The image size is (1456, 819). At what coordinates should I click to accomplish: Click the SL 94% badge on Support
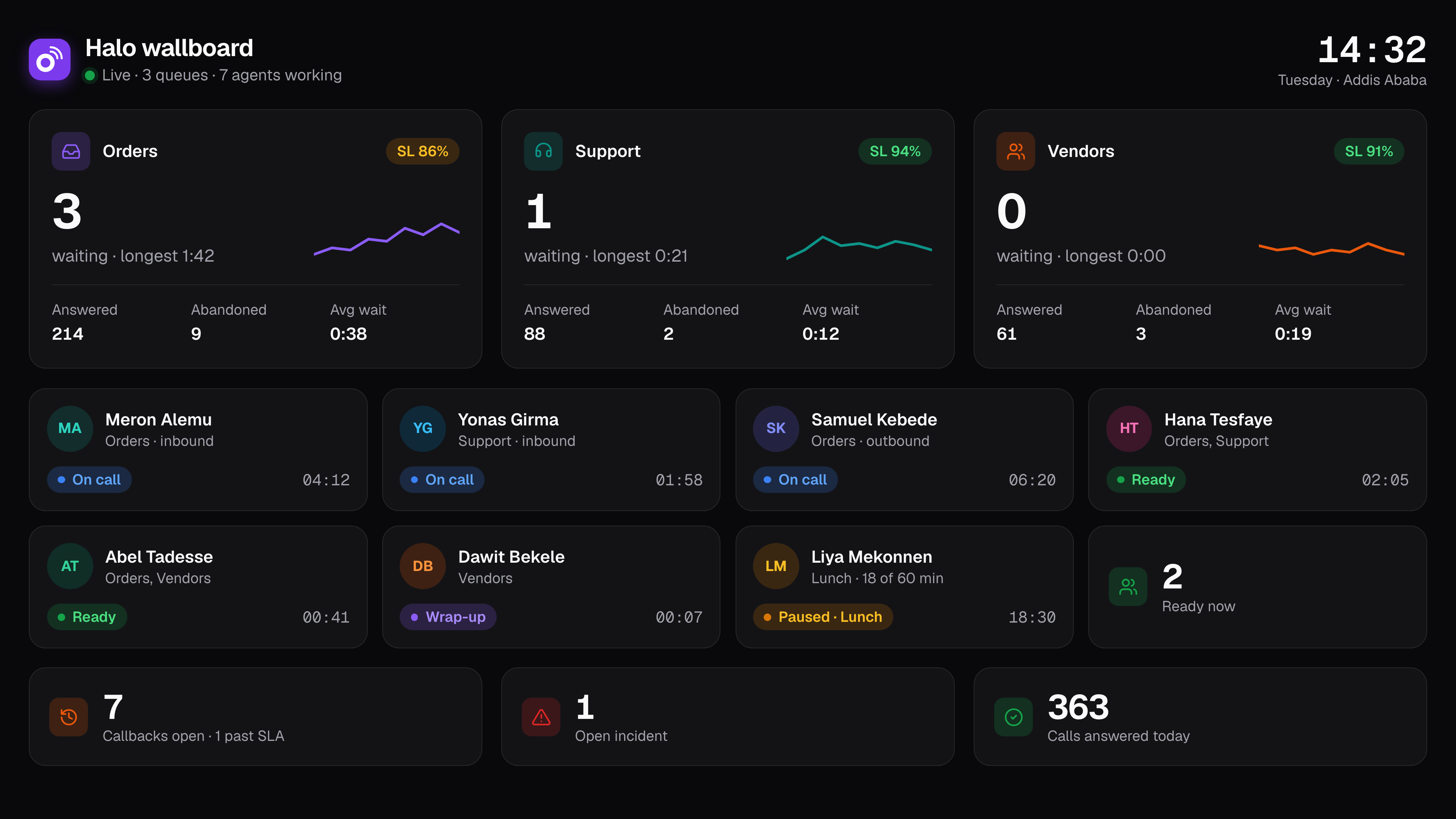point(895,151)
